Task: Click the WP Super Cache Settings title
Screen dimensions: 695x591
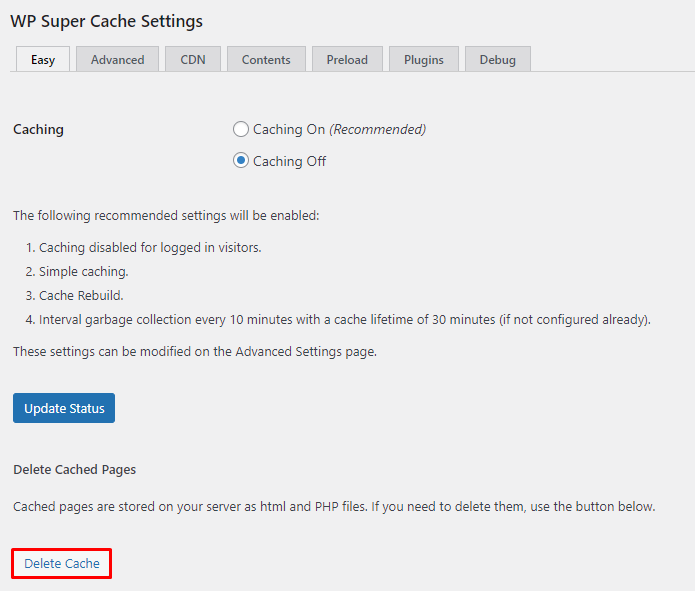Action: 106,21
